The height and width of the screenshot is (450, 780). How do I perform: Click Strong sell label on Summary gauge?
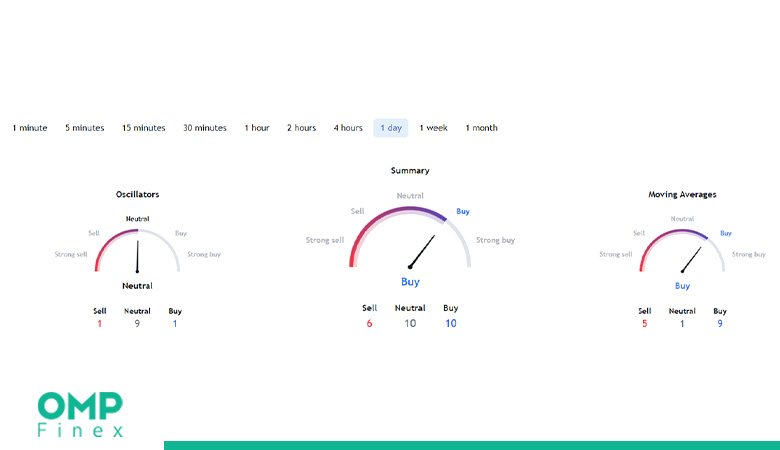[325, 240]
